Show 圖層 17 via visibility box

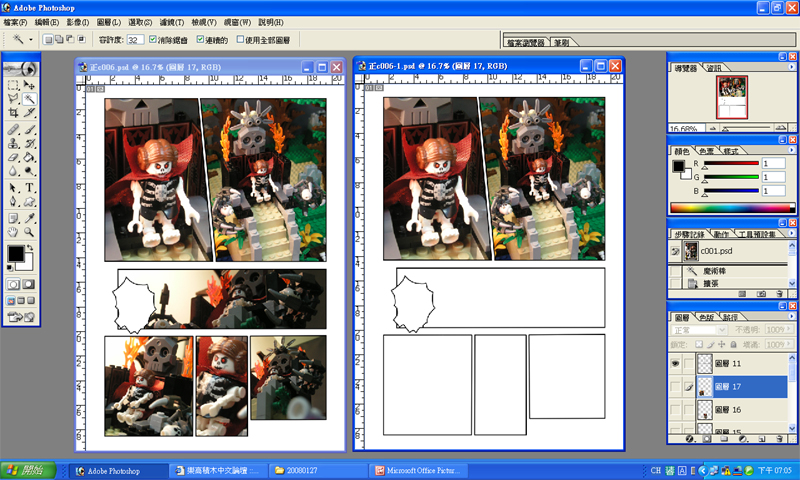coord(675,387)
